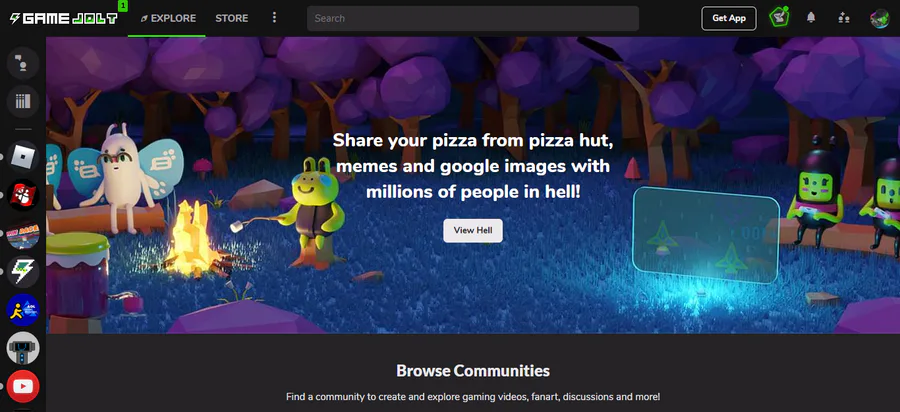900x412 pixels.
Task: Open the YouTube community icon
Action: click(x=23, y=386)
